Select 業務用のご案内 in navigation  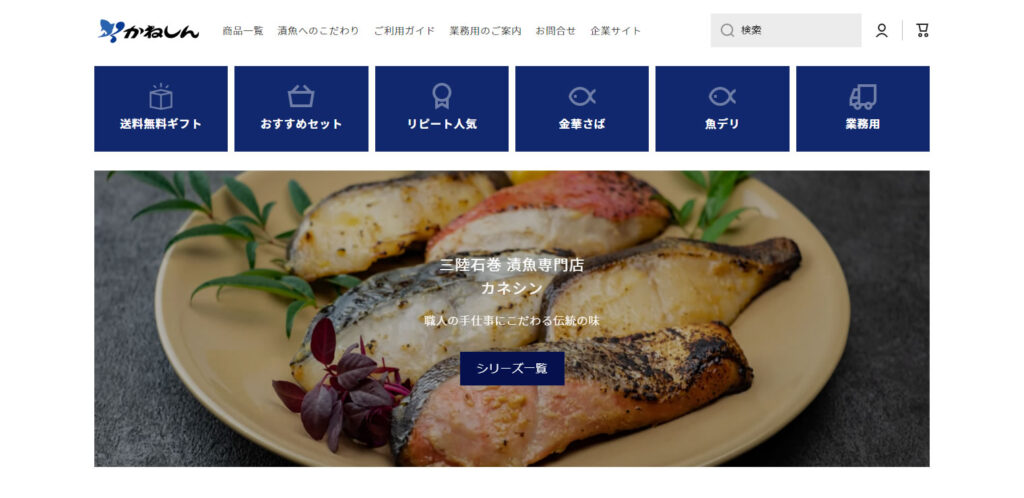click(x=485, y=31)
